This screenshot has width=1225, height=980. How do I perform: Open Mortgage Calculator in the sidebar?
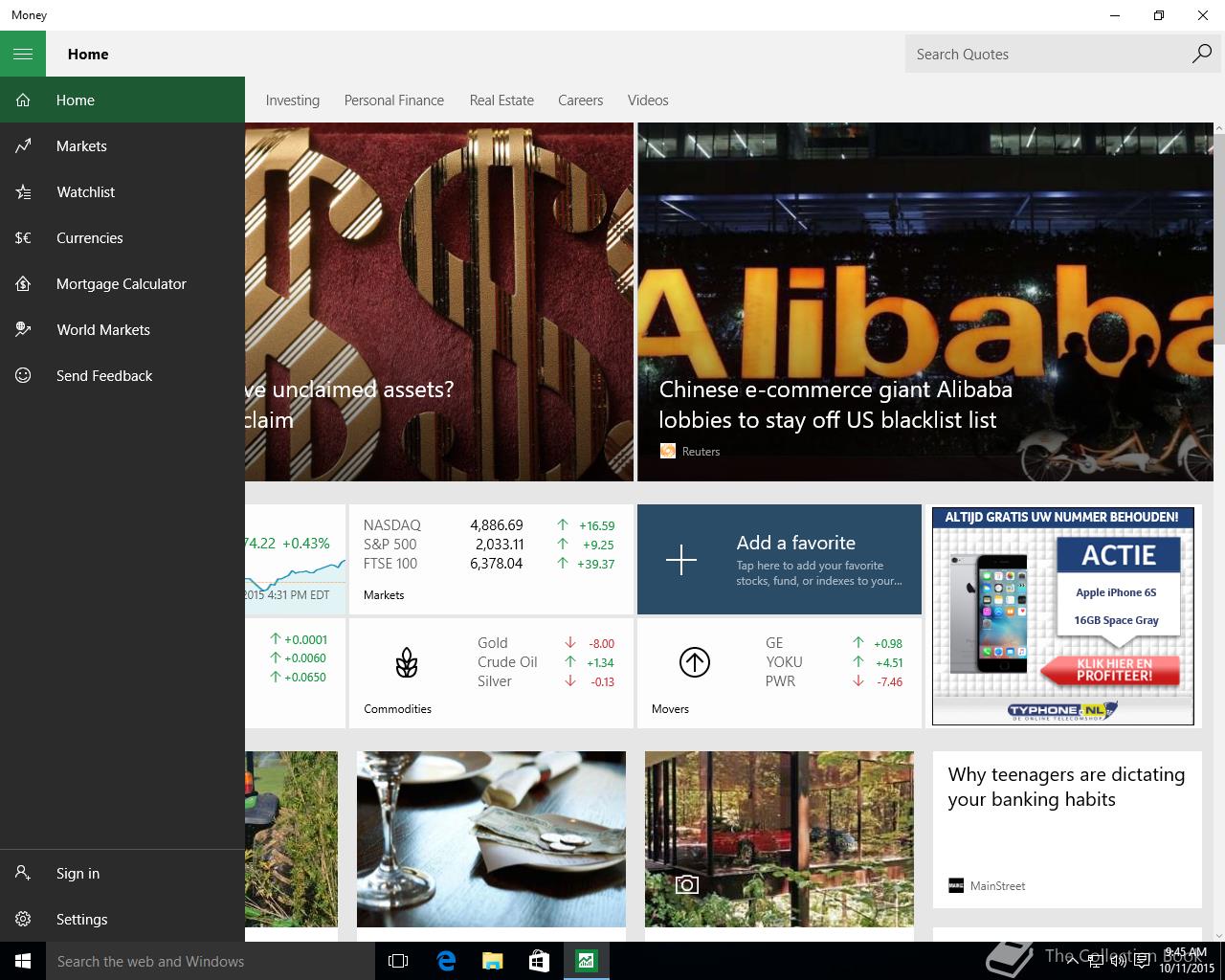pos(122,283)
